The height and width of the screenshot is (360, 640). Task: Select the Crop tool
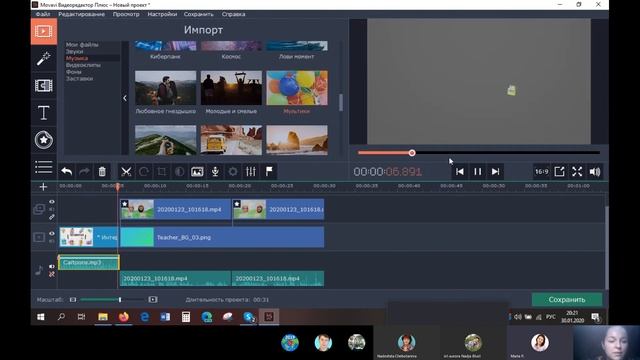click(x=162, y=171)
